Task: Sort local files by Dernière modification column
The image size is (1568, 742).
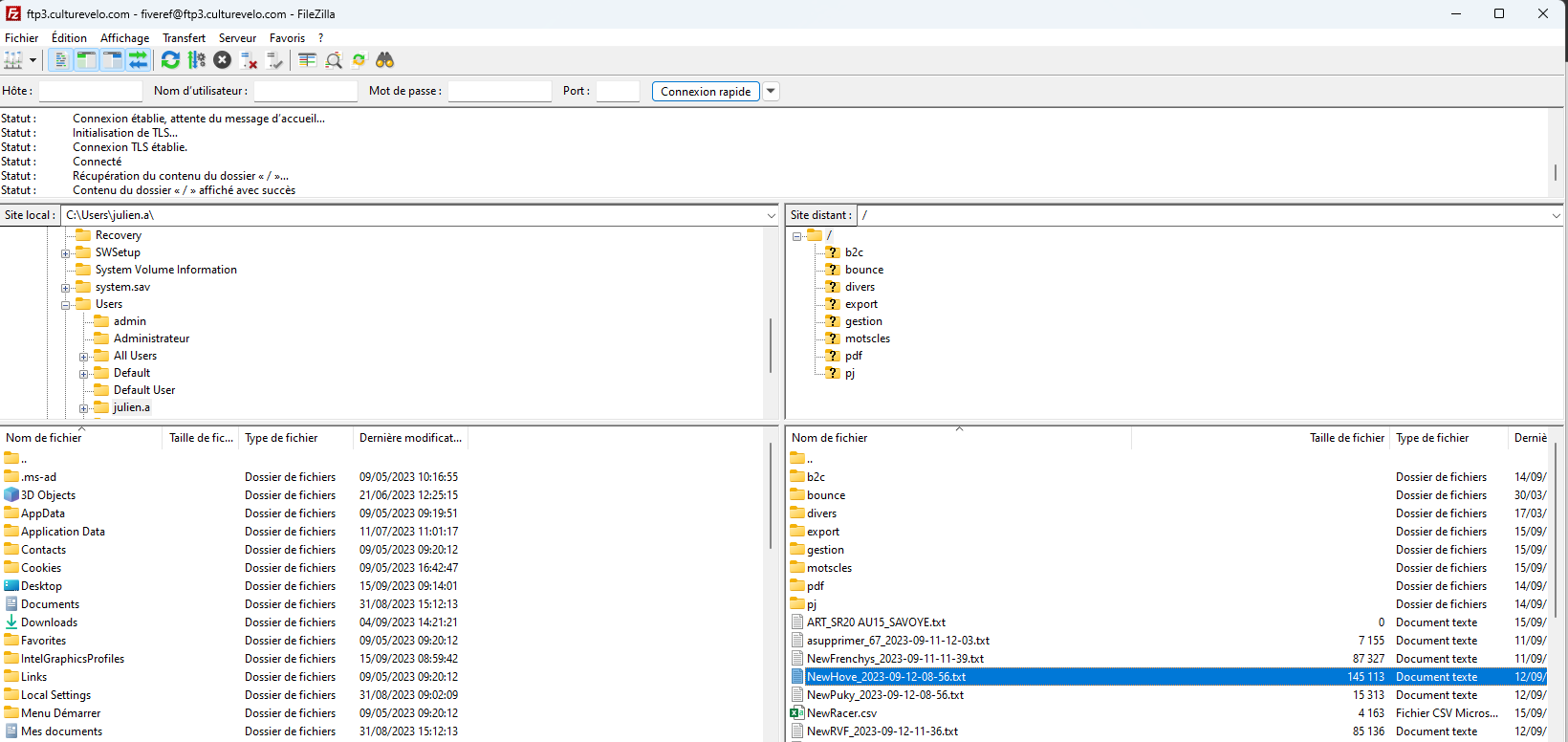Action: [x=410, y=438]
